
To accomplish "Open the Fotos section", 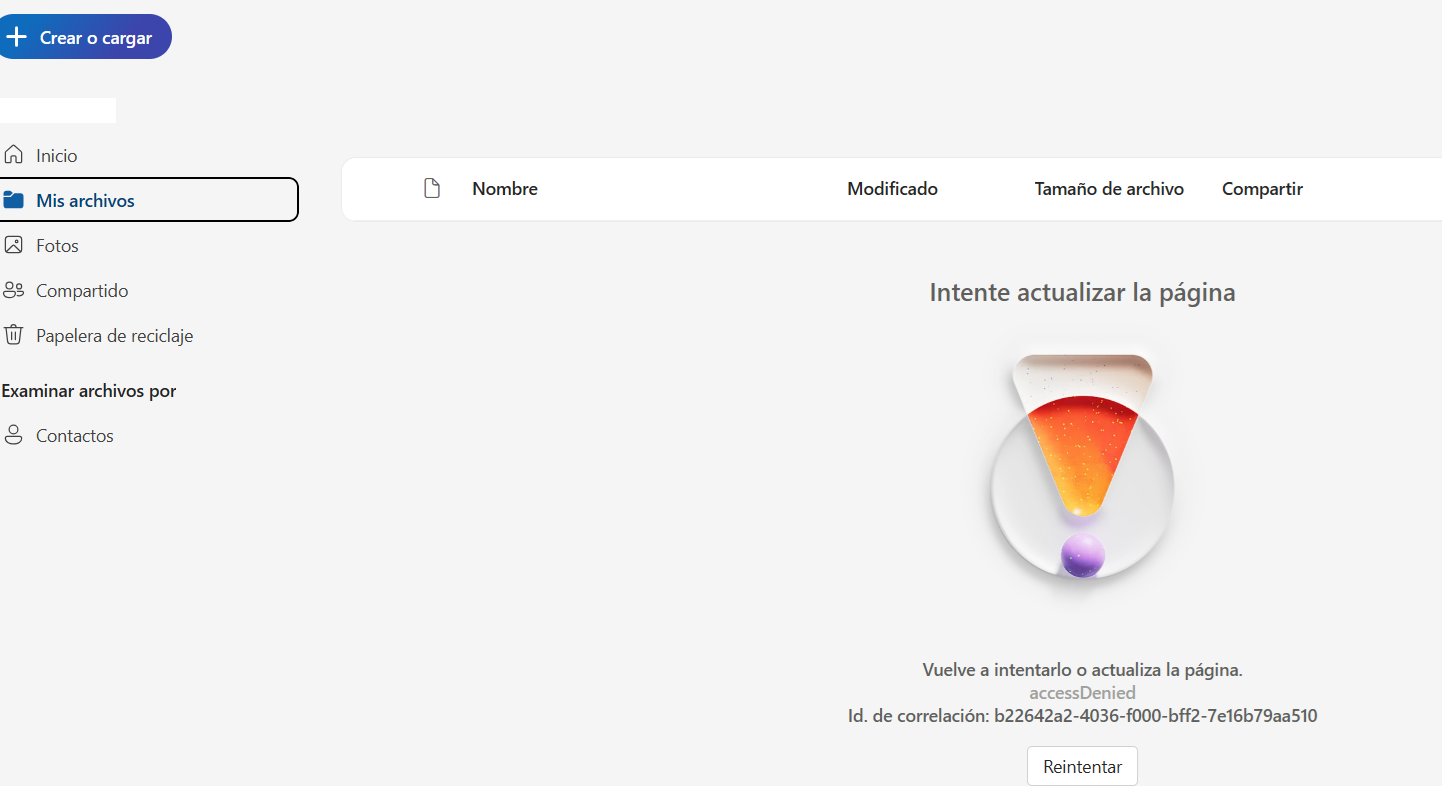I will click(x=57, y=245).
